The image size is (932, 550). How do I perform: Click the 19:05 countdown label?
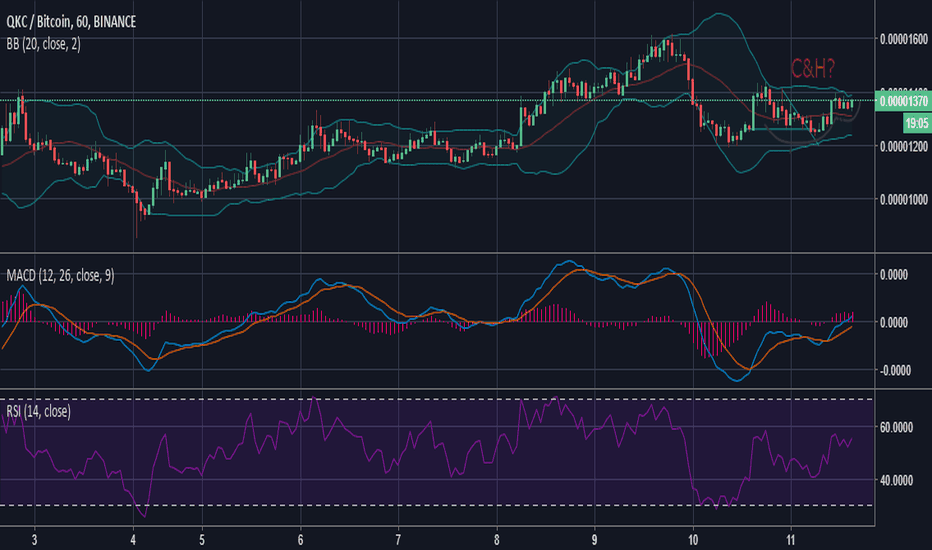pos(916,123)
